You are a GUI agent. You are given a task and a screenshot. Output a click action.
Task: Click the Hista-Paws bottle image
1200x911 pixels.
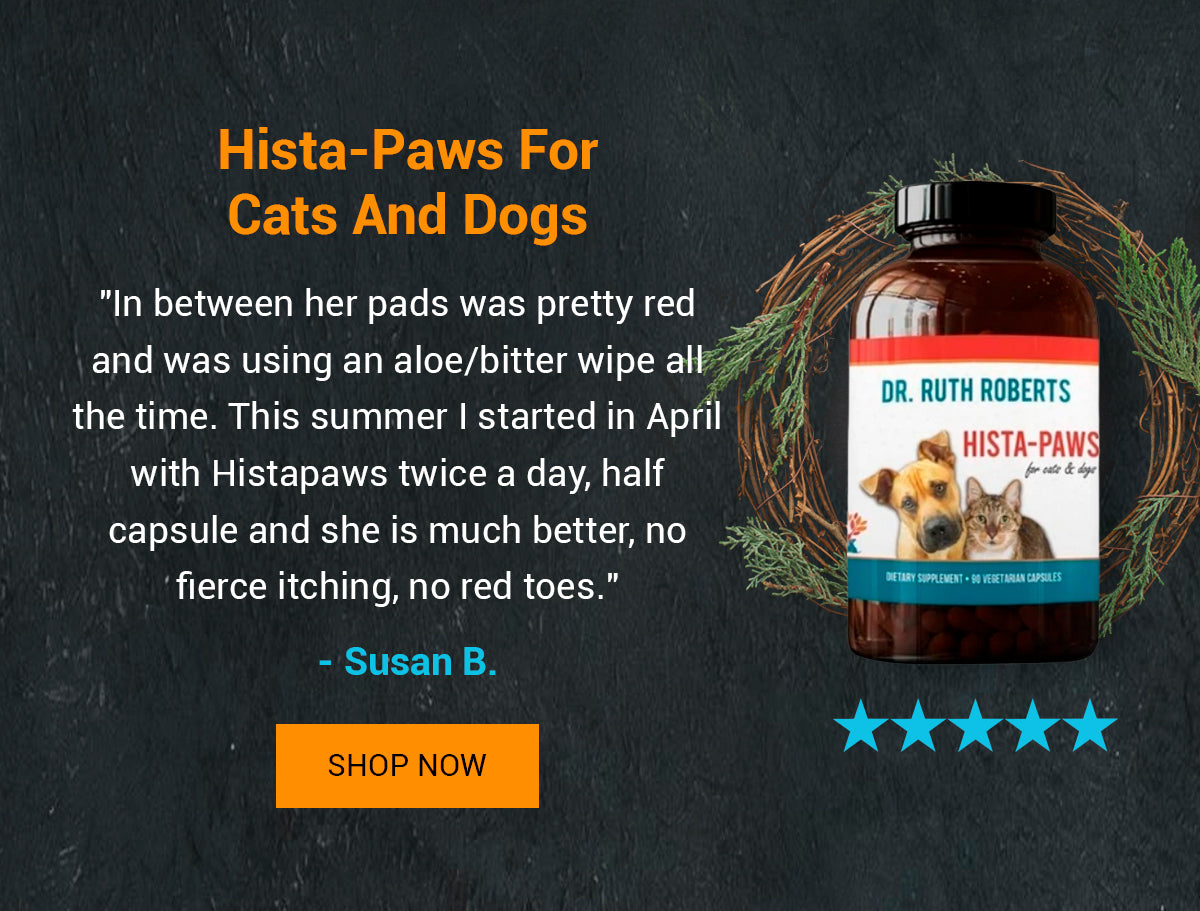click(x=973, y=421)
